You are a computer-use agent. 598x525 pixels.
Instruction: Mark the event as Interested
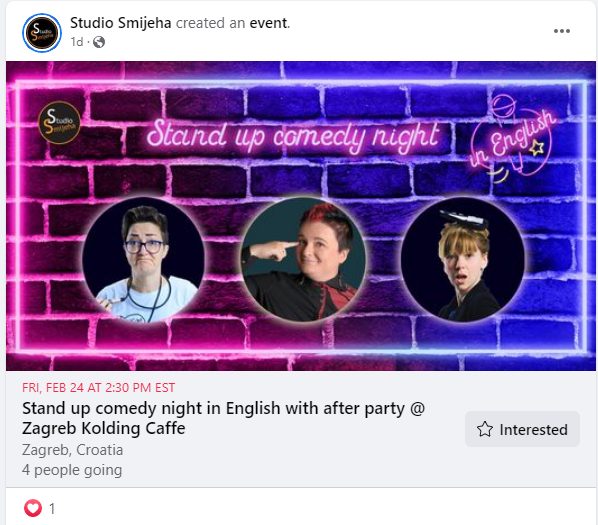click(x=522, y=429)
